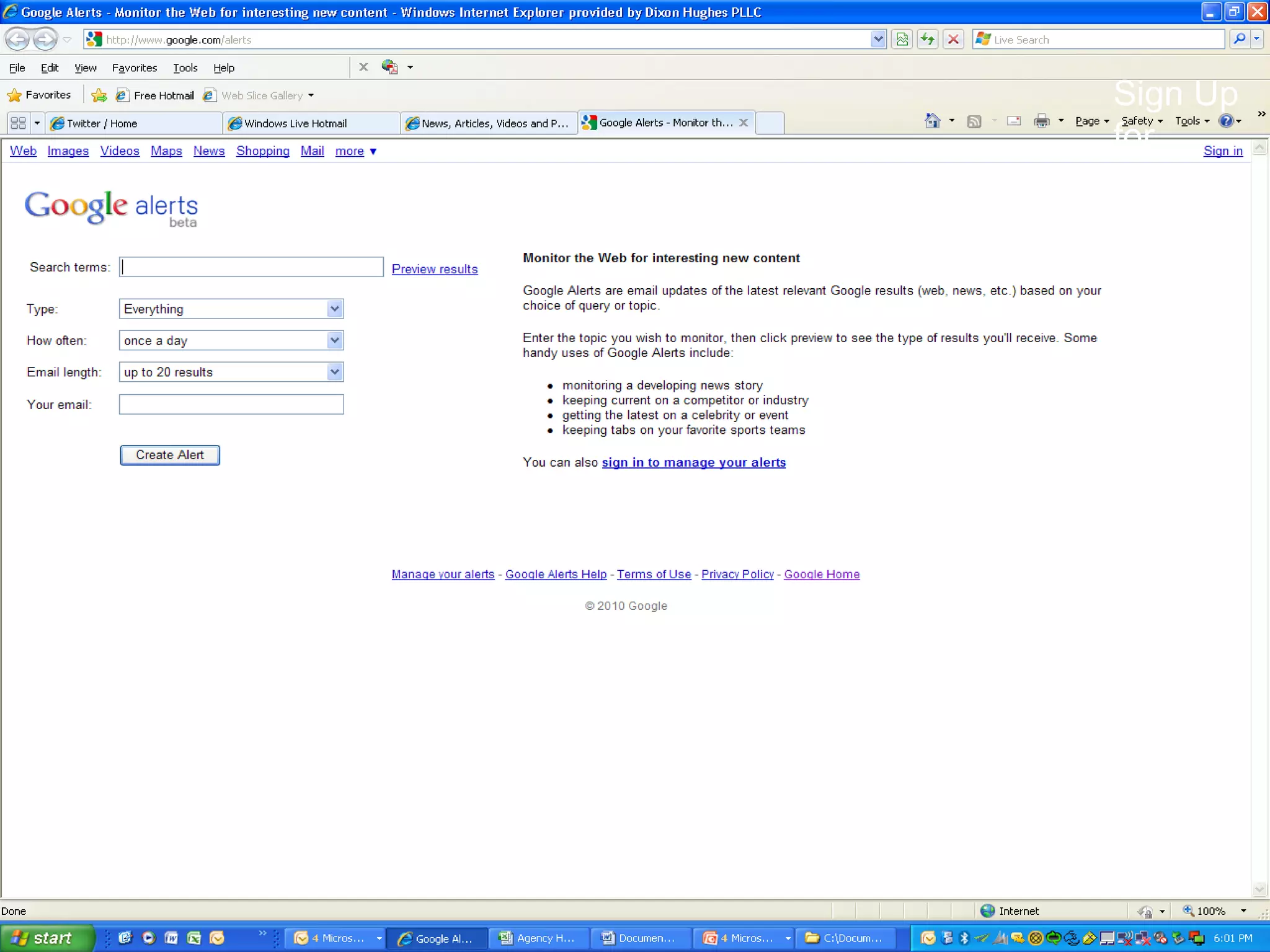
Task: Click the Refresh page icon
Action: pos(927,40)
